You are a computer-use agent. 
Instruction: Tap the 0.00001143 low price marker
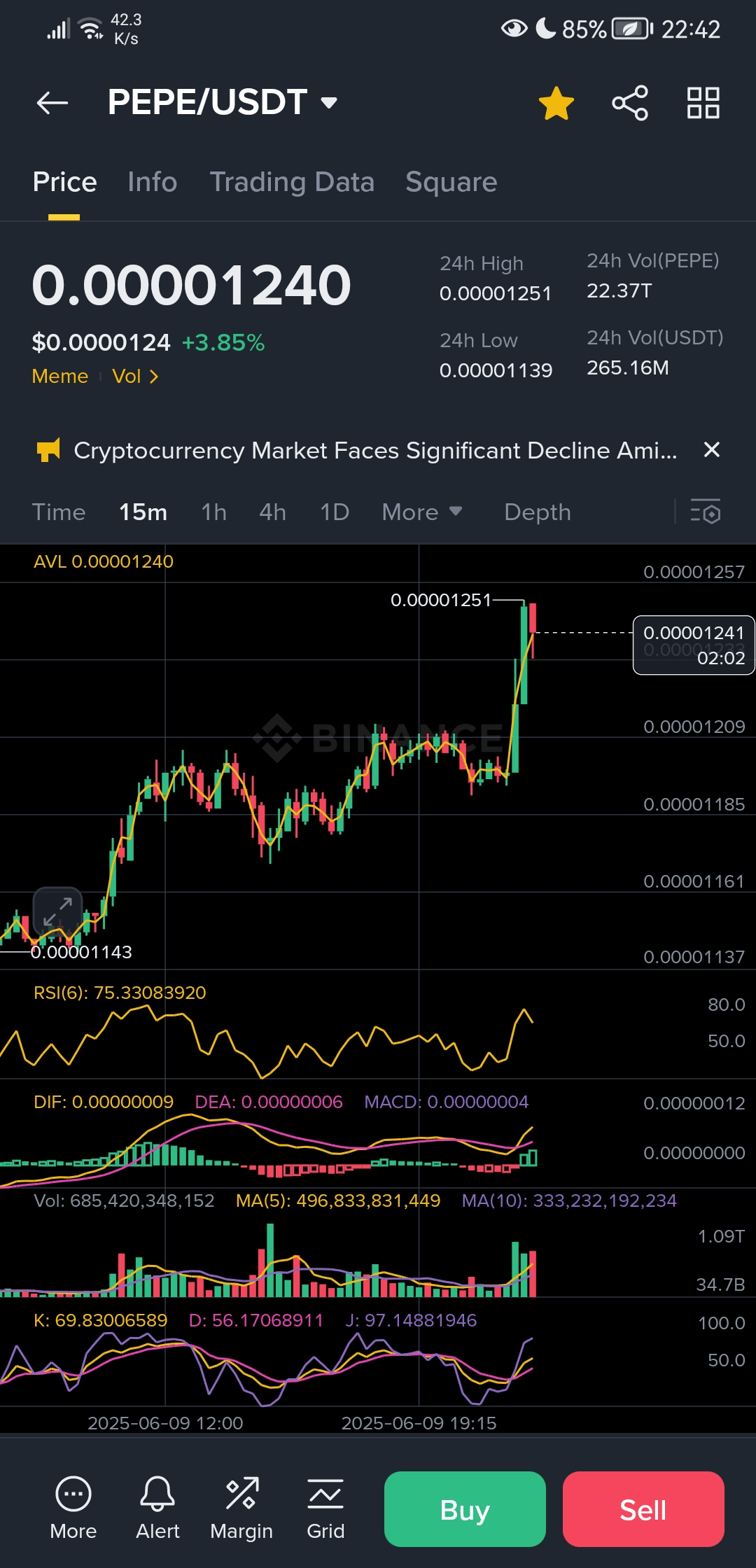(x=81, y=952)
